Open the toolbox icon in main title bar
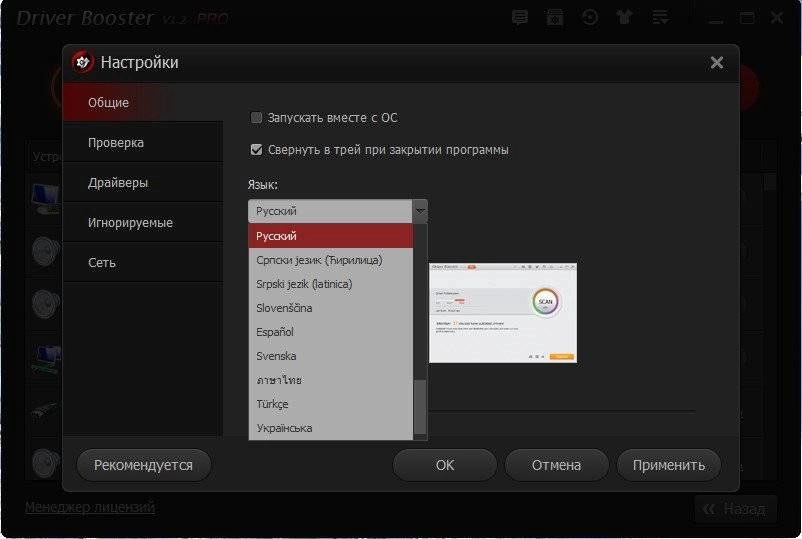The image size is (802, 539). [x=554, y=18]
